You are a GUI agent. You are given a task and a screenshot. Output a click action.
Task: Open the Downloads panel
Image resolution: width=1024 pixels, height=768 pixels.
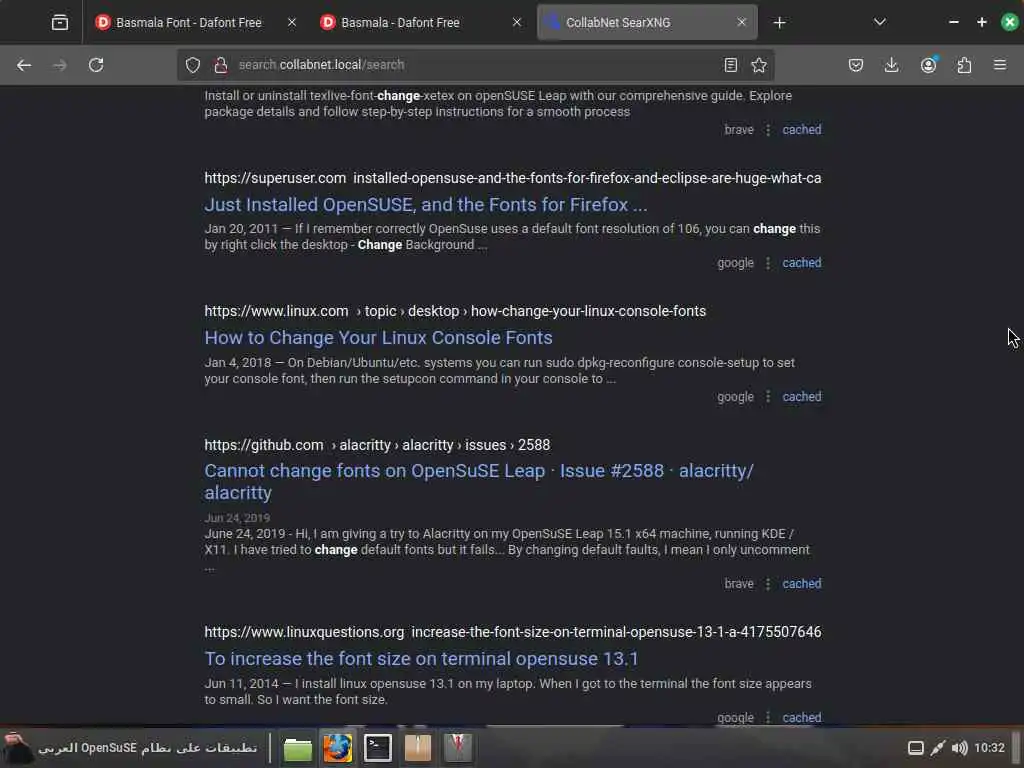click(x=891, y=65)
